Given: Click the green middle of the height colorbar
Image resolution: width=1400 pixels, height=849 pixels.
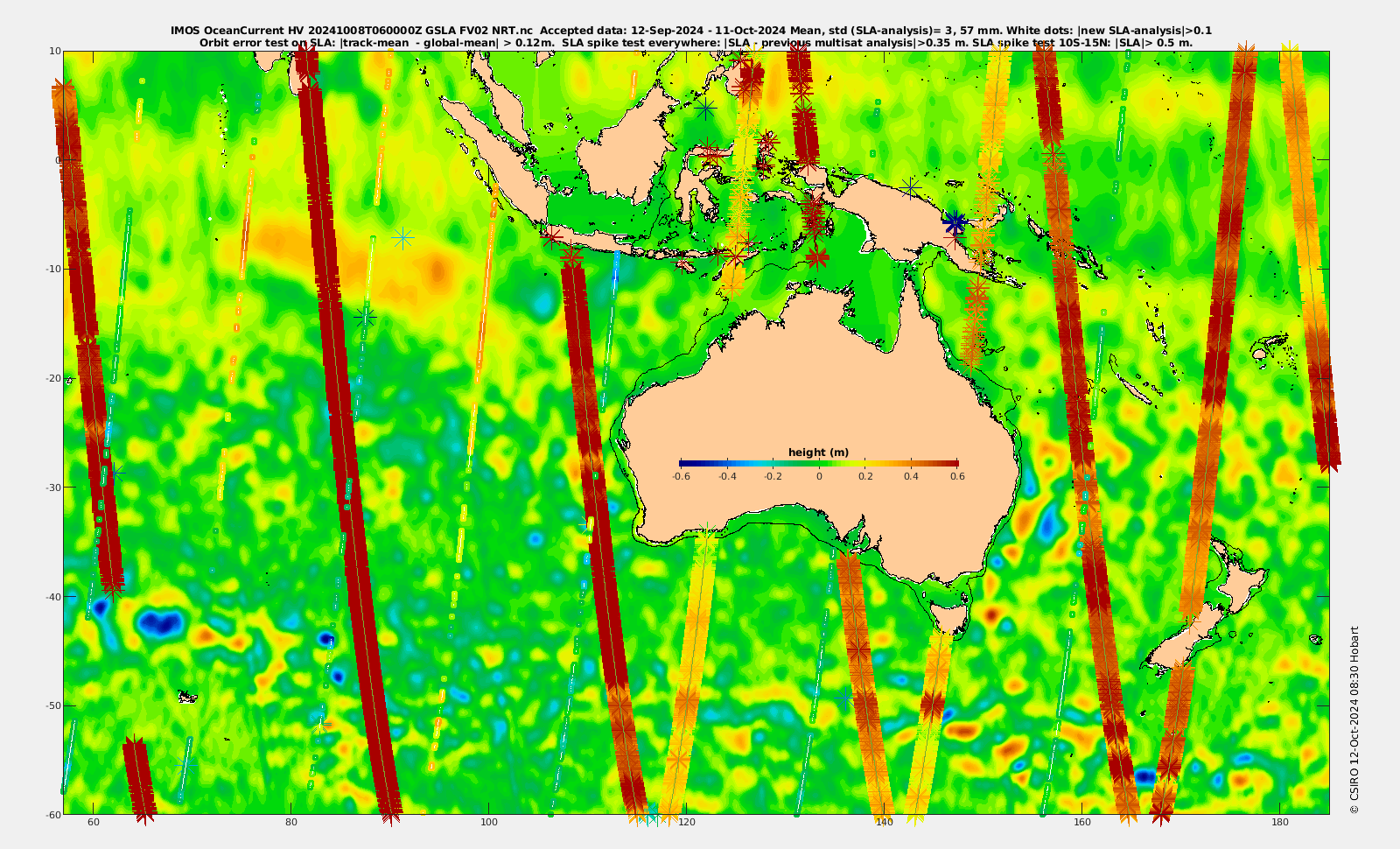Looking at the screenshot, I should click(819, 463).
